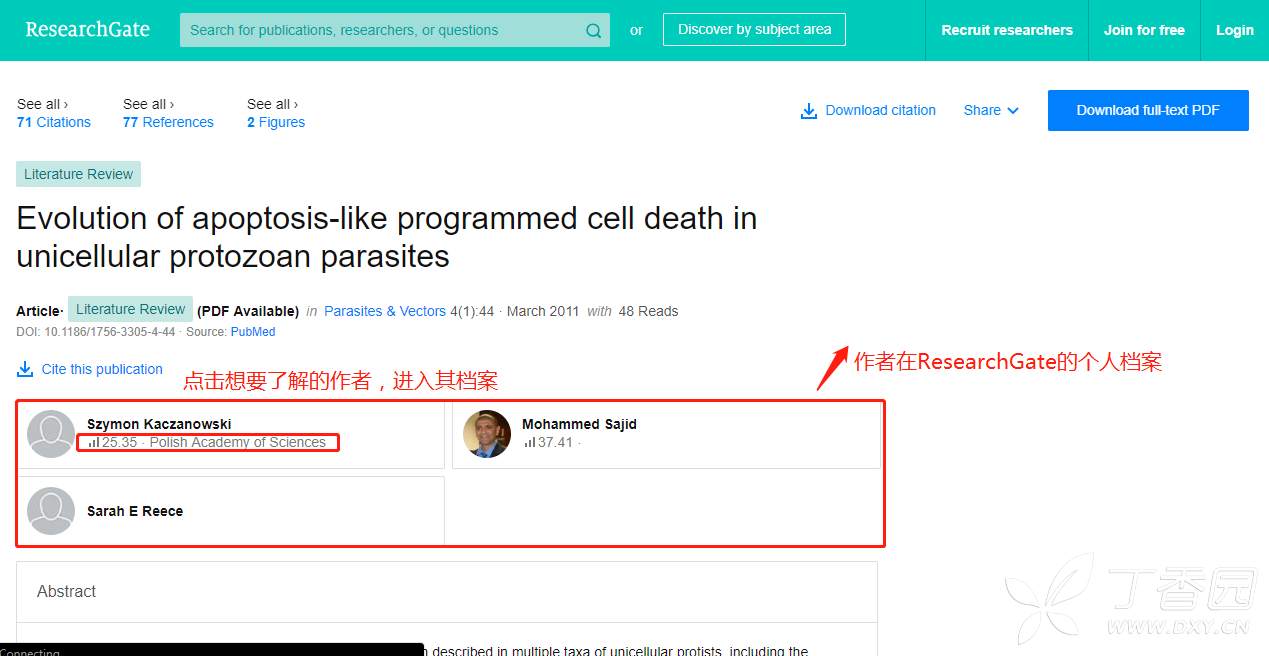Open Mohammed Sajid's profile photo
The width and height of the screenshot is (1269, 656).
pyautogui.click(x=487, y=434)
